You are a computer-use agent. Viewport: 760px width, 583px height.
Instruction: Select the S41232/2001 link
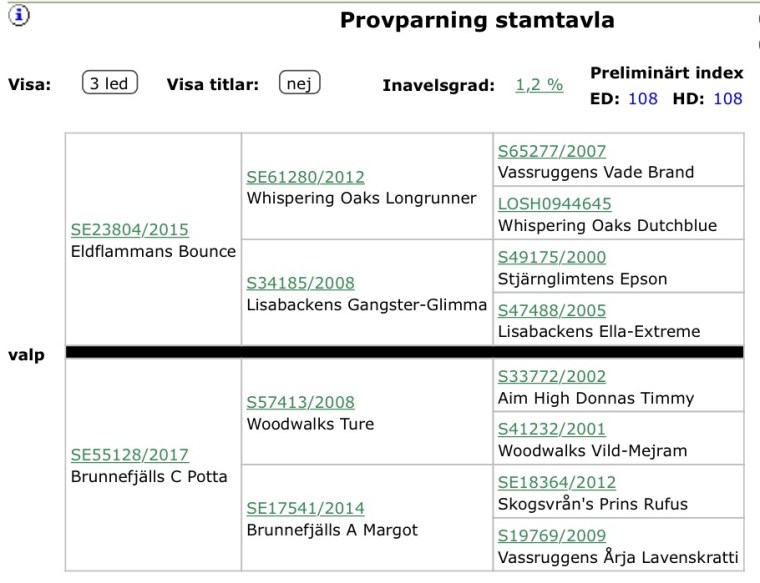tap(552, 429)
